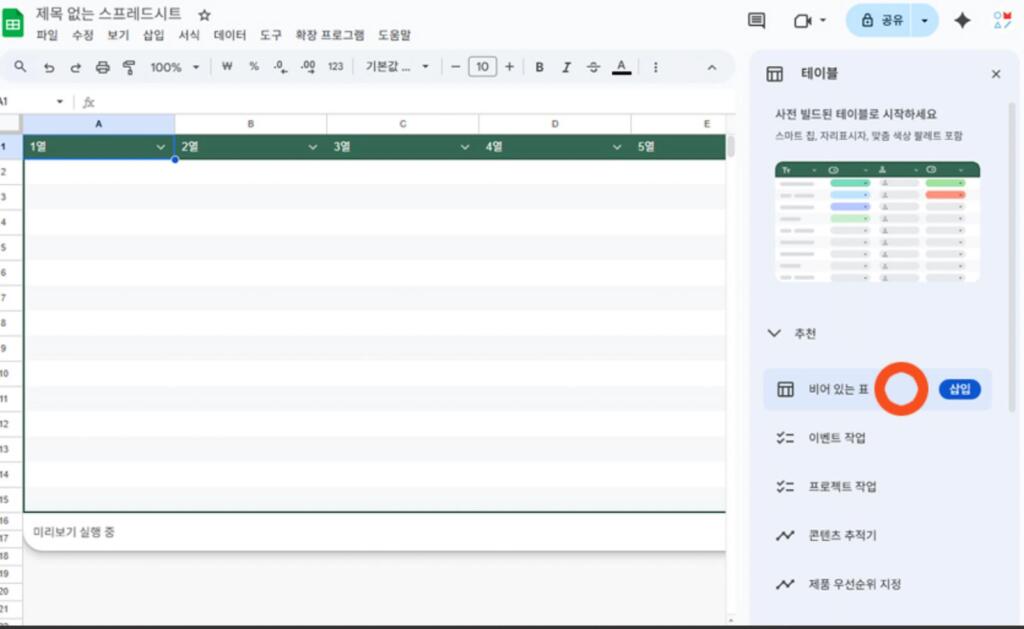Click the blue 삽입 button
The image size is (1024, 629).
(x=959, y=389)
